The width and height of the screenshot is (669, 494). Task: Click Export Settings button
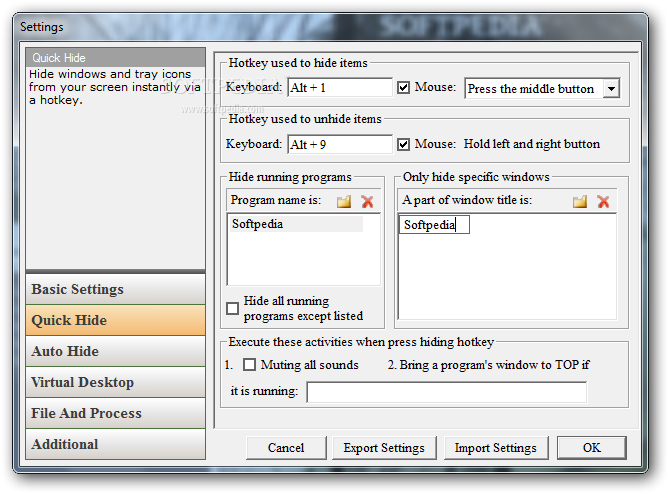(384, 448)
